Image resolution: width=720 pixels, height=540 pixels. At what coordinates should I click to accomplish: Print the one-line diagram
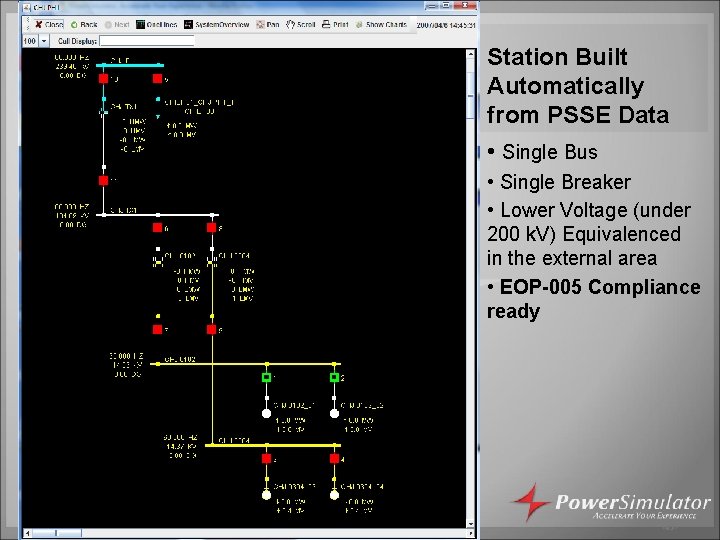(335, 24)
